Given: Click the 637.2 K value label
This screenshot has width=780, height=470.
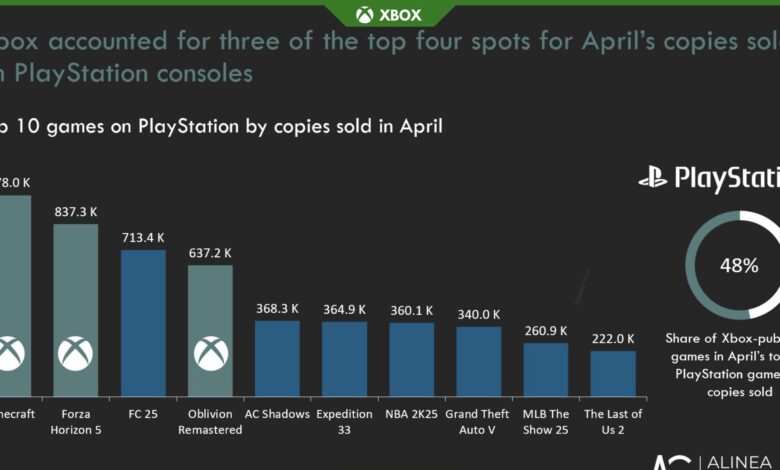Looking at the screenshot, I should click(210, 253).
